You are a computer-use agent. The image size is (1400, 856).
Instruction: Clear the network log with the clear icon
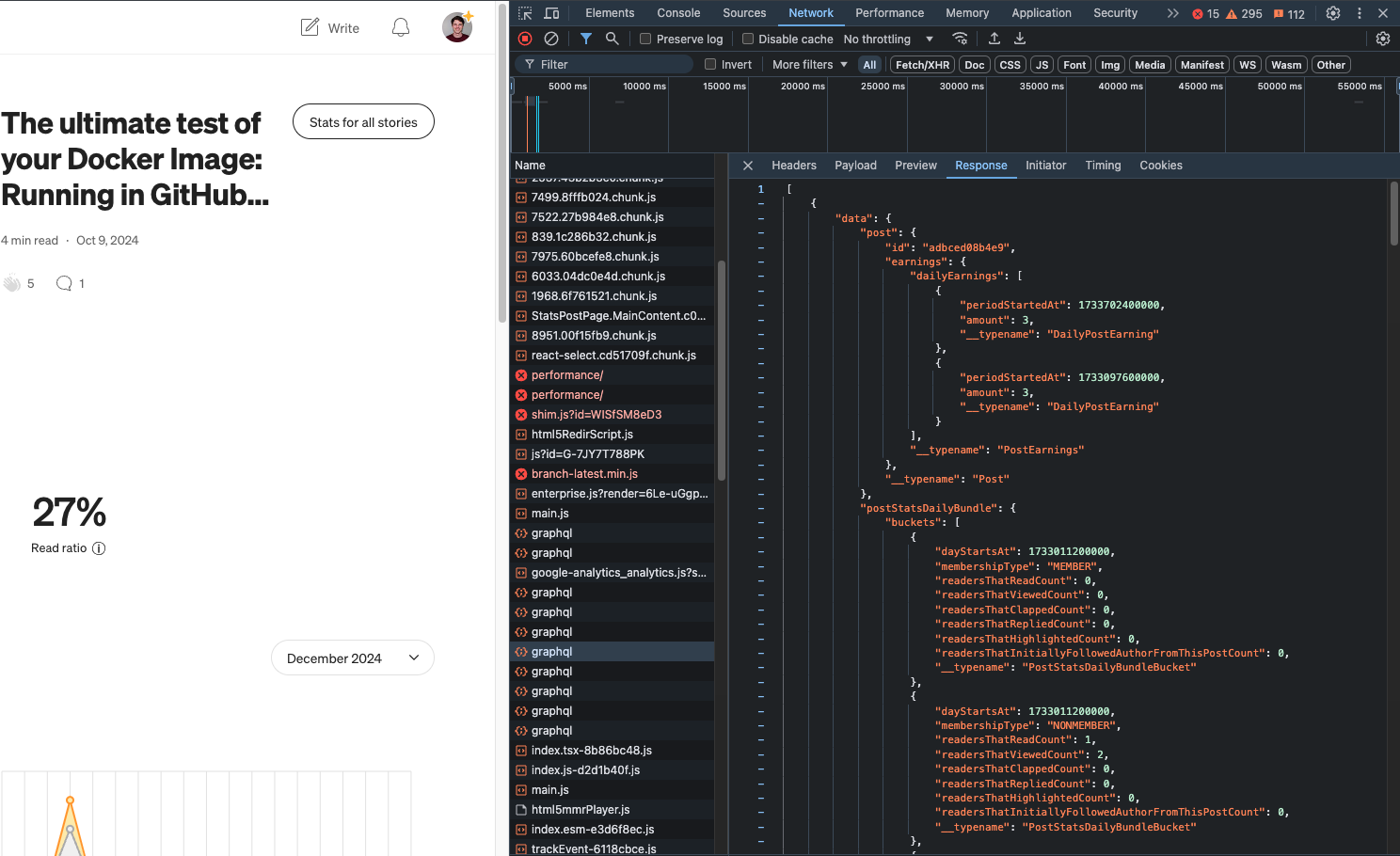tap(551, 39)
